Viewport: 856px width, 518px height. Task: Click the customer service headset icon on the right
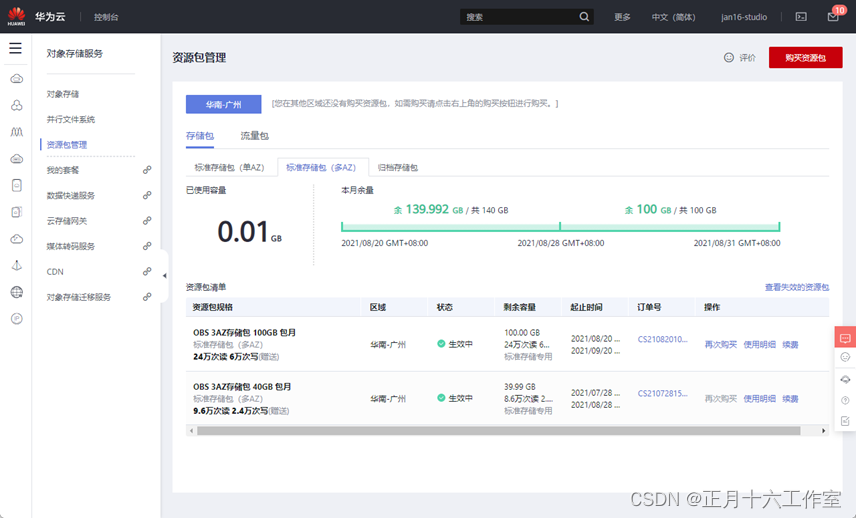tap(845, 379)
